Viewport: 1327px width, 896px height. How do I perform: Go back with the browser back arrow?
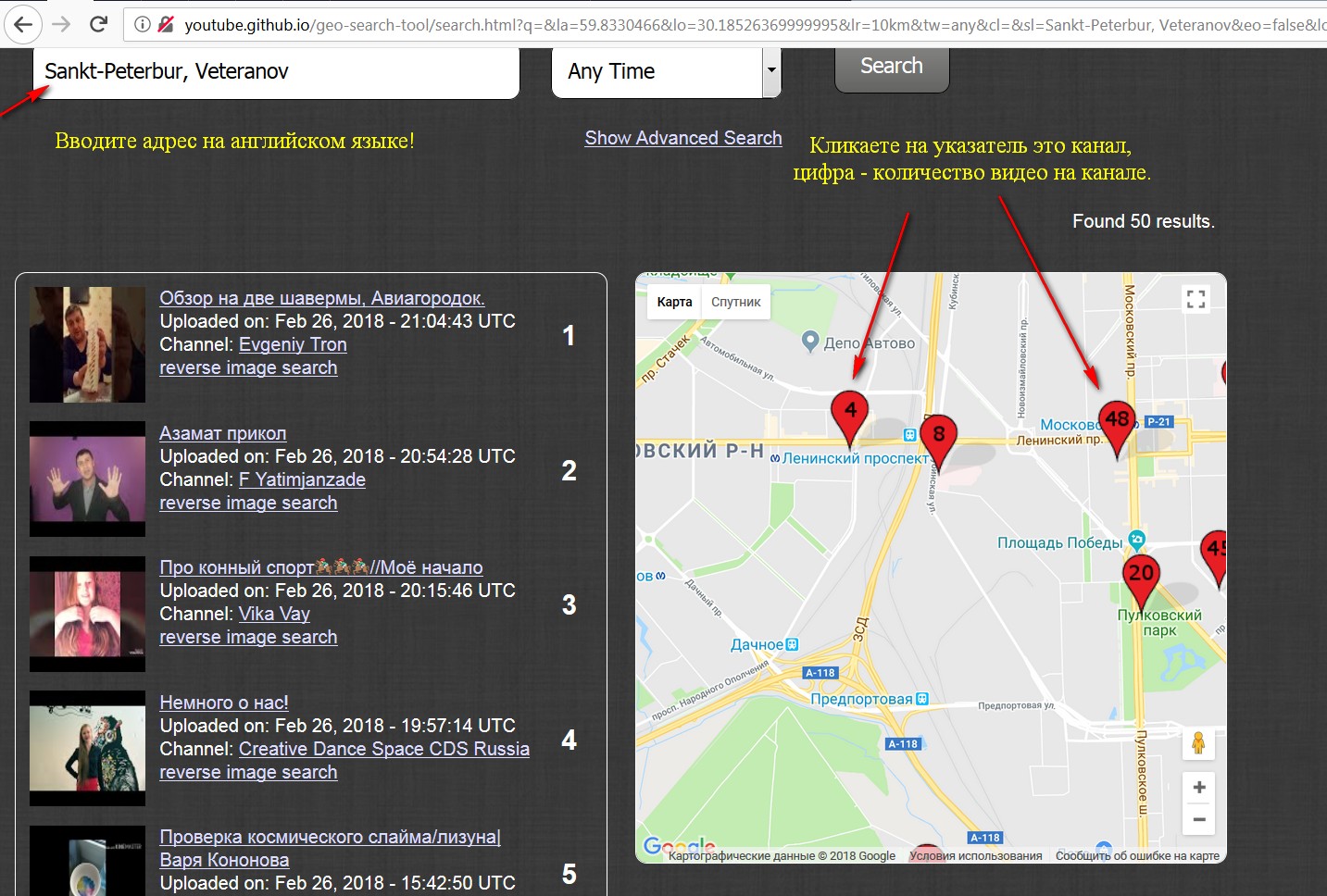click(x=23, y=24)
